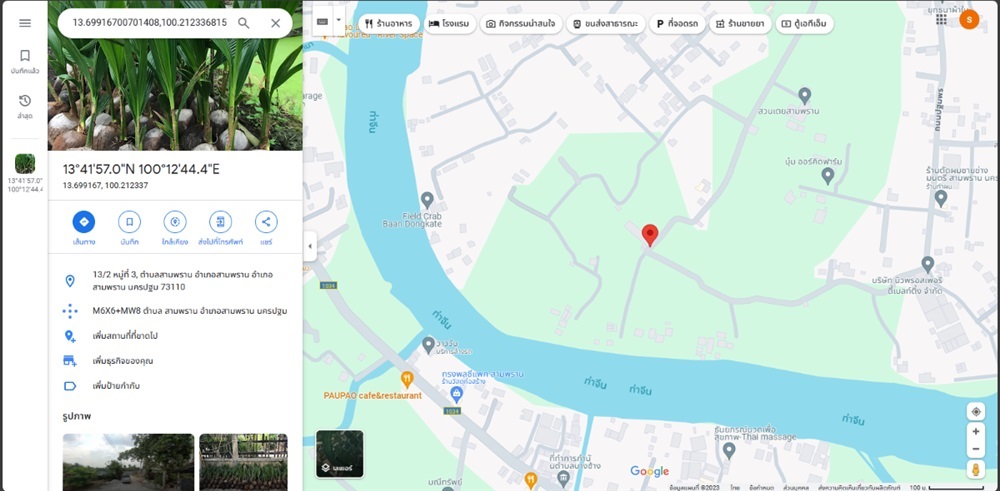This screenshot has height=491, width=1000.
Task: Select the Thai massage place marker
Action: [x=729, y=451]
